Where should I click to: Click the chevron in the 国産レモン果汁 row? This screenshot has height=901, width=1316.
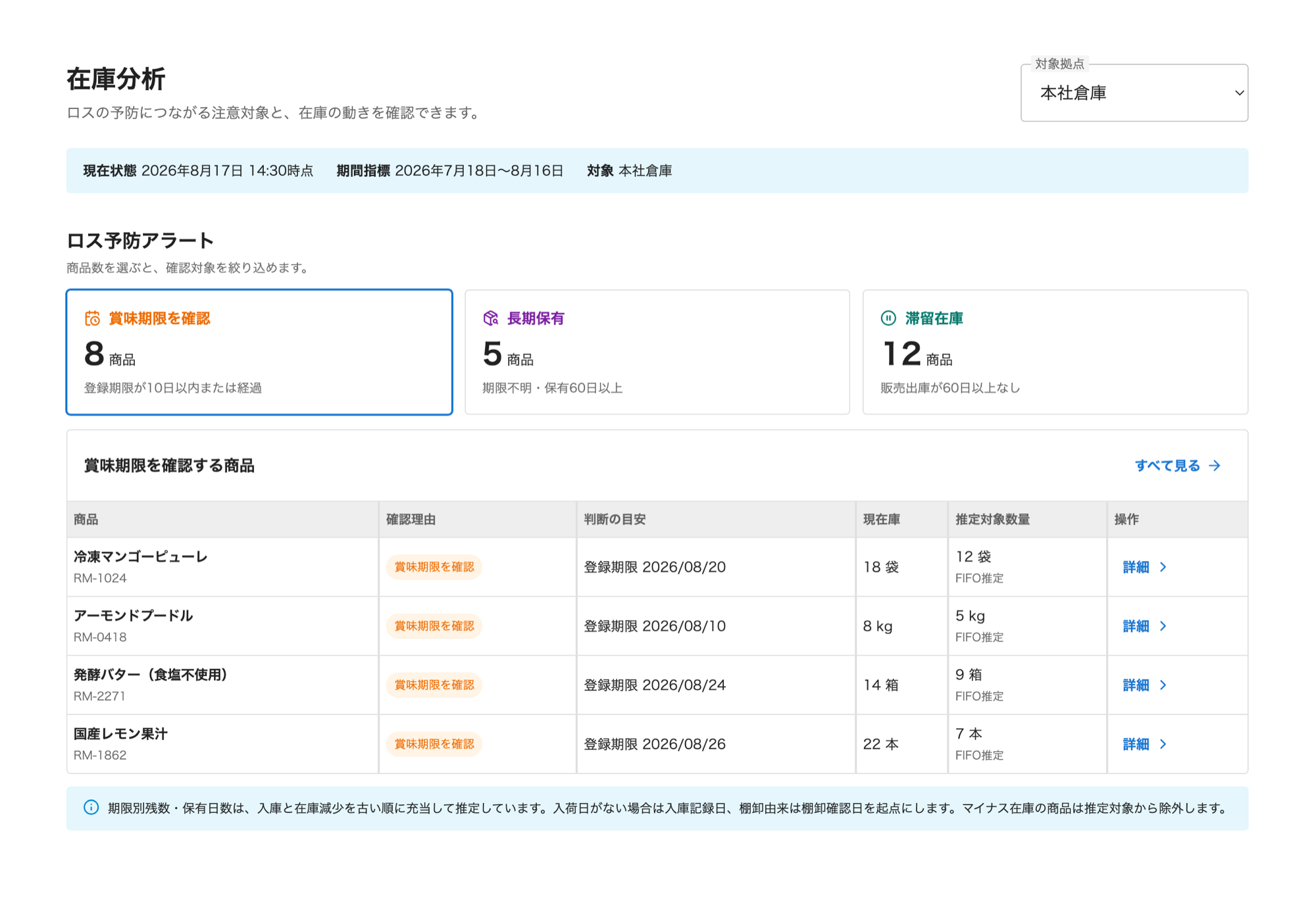(x=1163, y=744)
